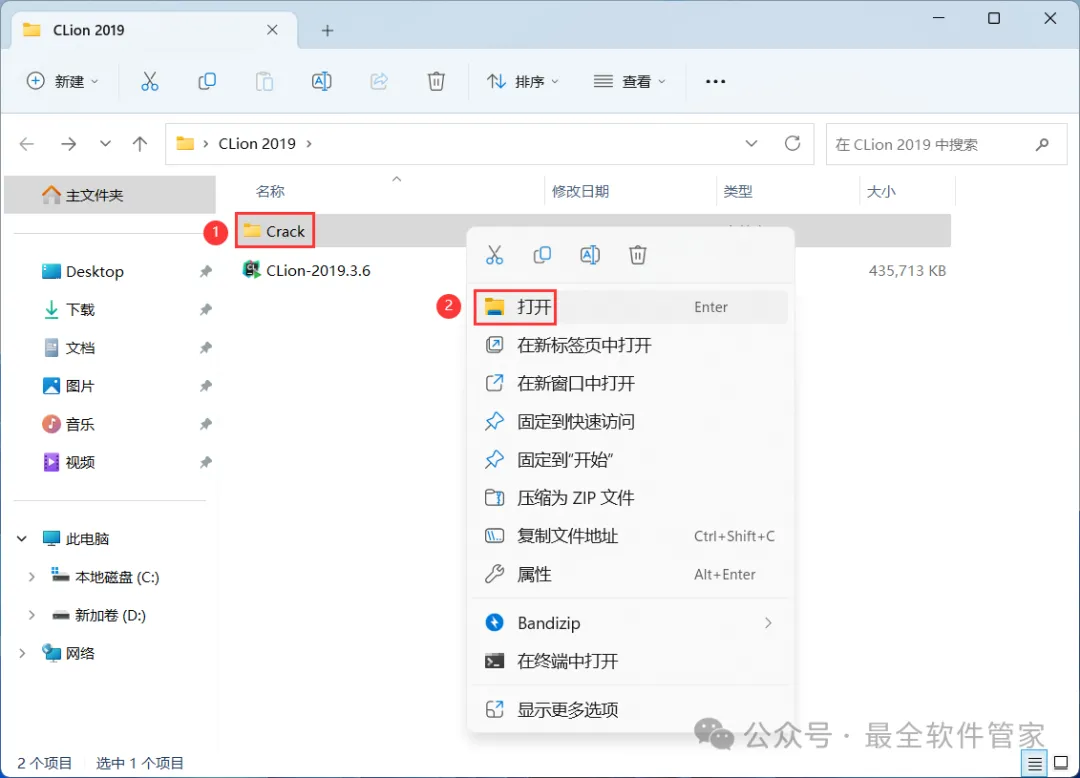Open new tab with plus button
The image size is (1080, 778).
click(x=328, y=30)
